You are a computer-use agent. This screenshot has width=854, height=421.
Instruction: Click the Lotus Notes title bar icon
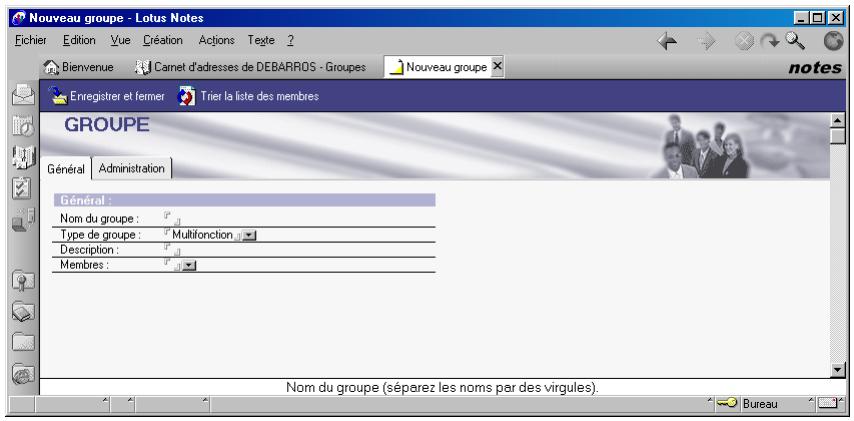19,18
